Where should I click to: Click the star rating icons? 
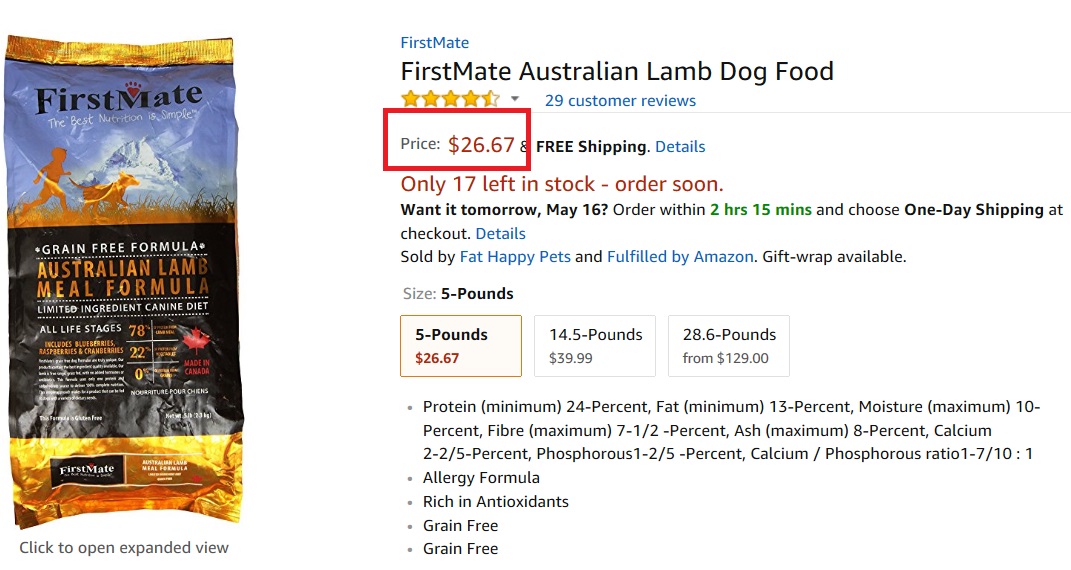(450, 100)
